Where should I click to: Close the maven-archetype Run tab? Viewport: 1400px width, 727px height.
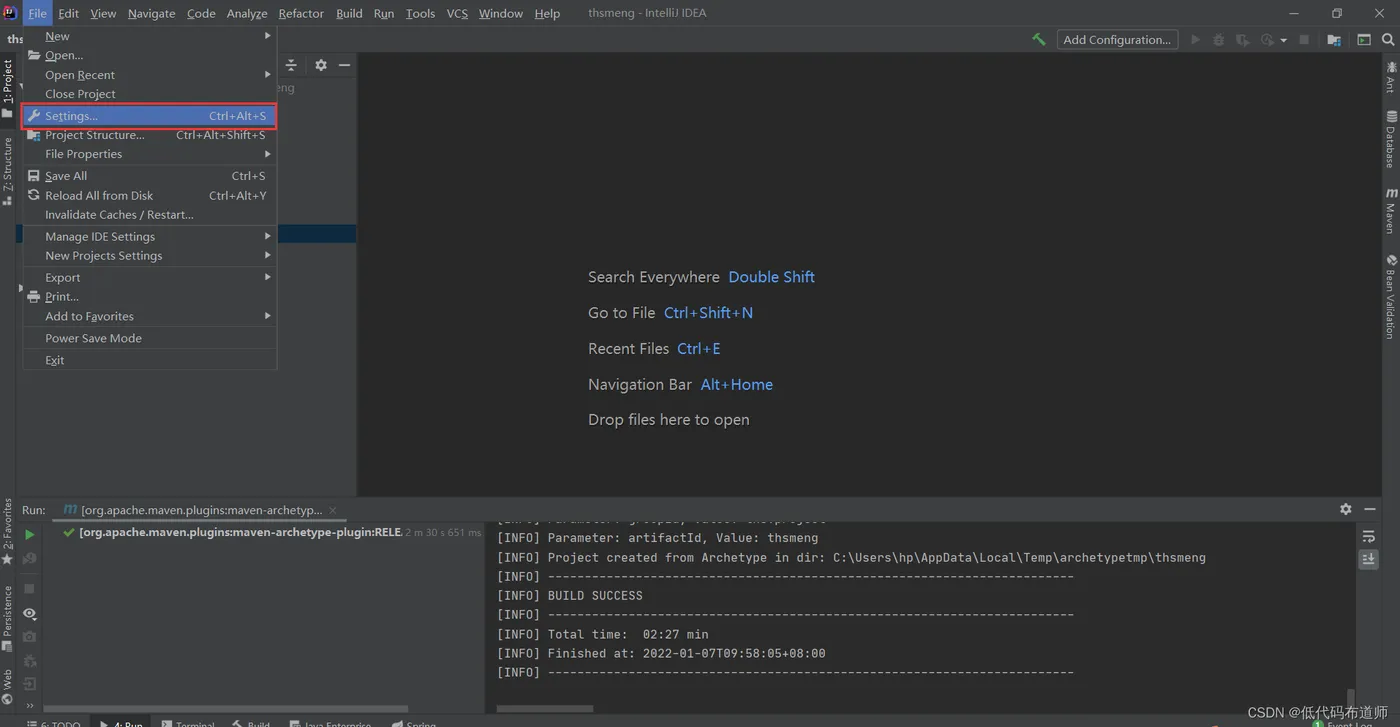point(333,510)
